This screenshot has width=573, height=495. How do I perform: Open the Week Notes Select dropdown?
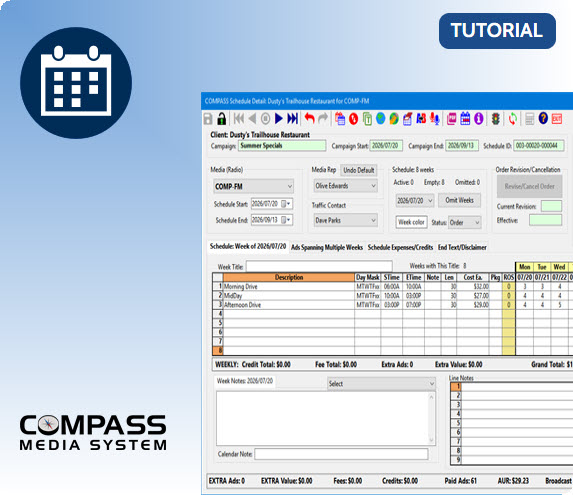point(381,384)
